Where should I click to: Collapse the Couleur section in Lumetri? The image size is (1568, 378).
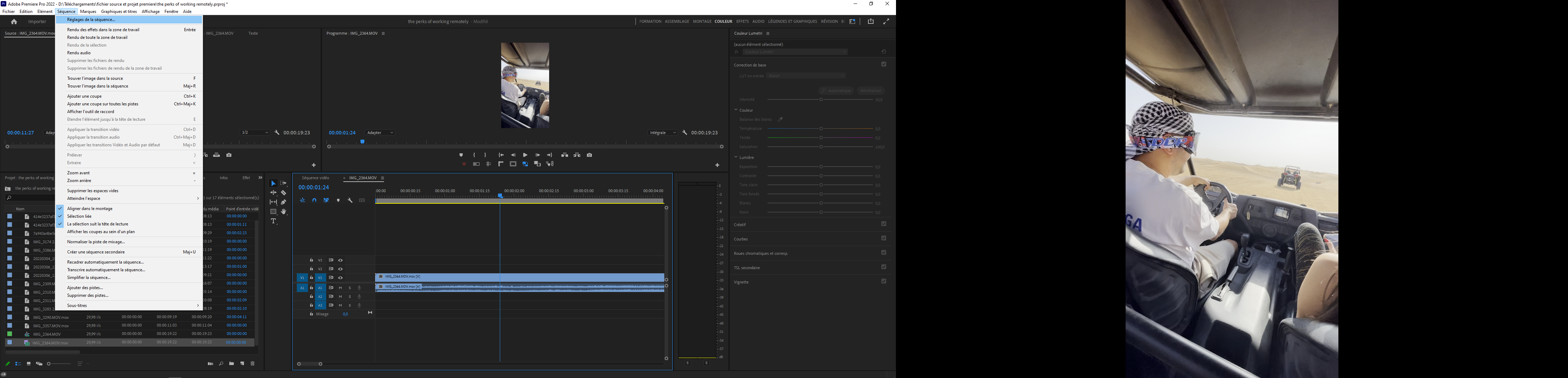(736, 110)
